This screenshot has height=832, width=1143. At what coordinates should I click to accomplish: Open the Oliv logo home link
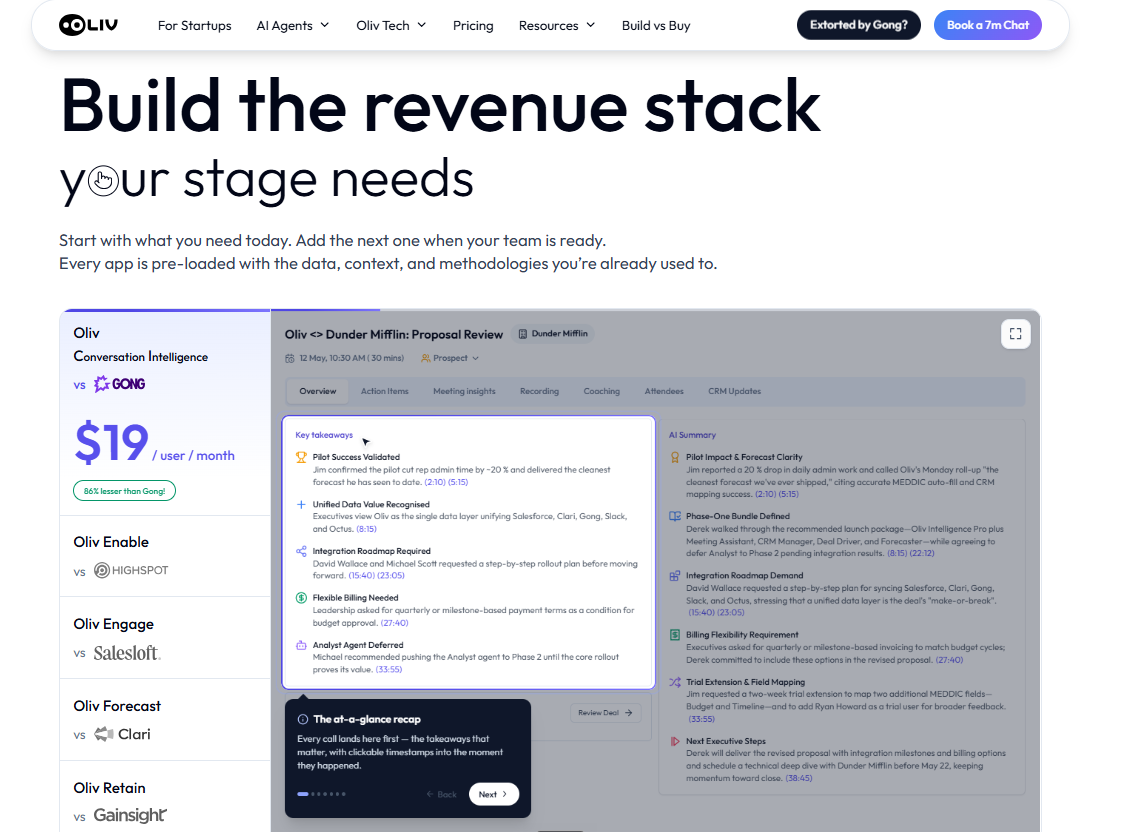coord(88,26)
